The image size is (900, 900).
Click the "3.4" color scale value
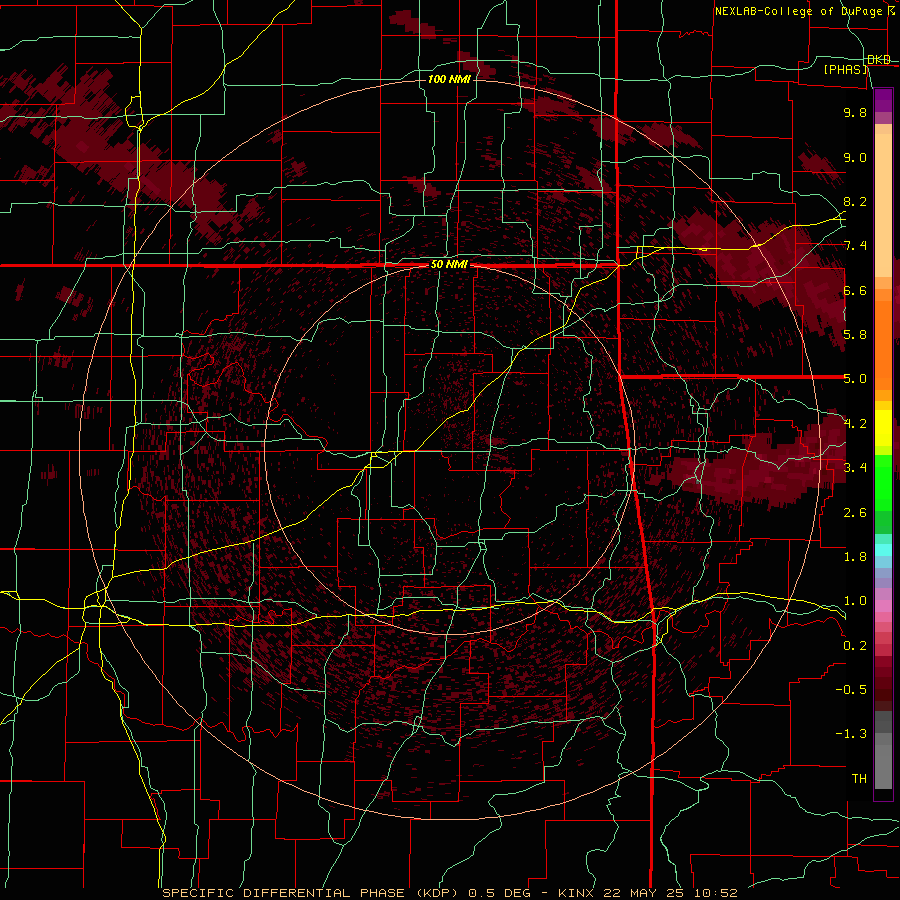pos(855,468)
